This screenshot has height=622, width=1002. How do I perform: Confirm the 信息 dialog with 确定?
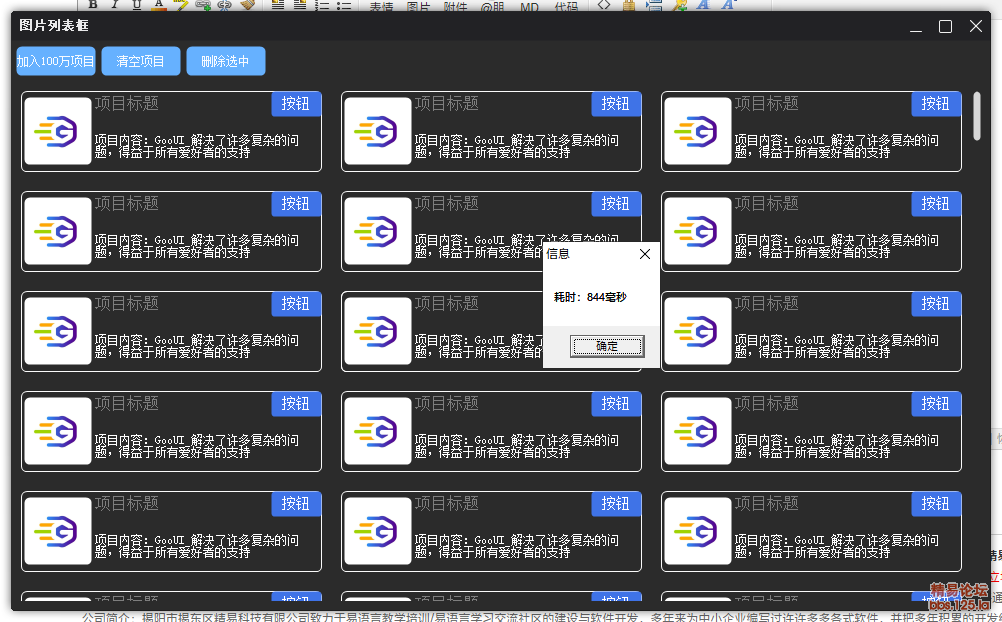tap(606, 346)
